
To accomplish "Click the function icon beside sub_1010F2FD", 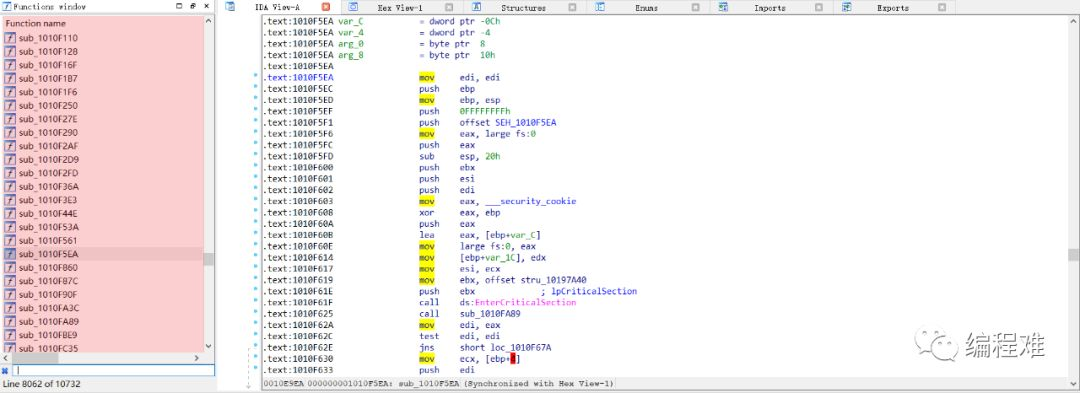I will [x=10, y=173].
